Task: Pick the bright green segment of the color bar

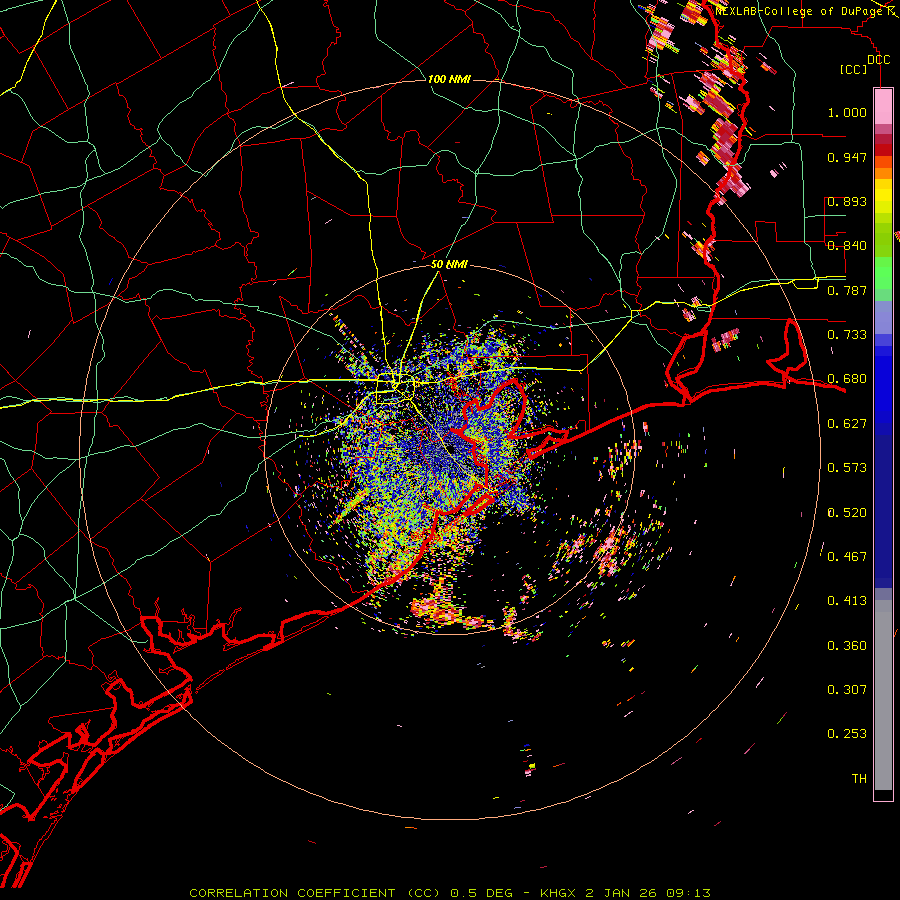Action: pos(883,273)
